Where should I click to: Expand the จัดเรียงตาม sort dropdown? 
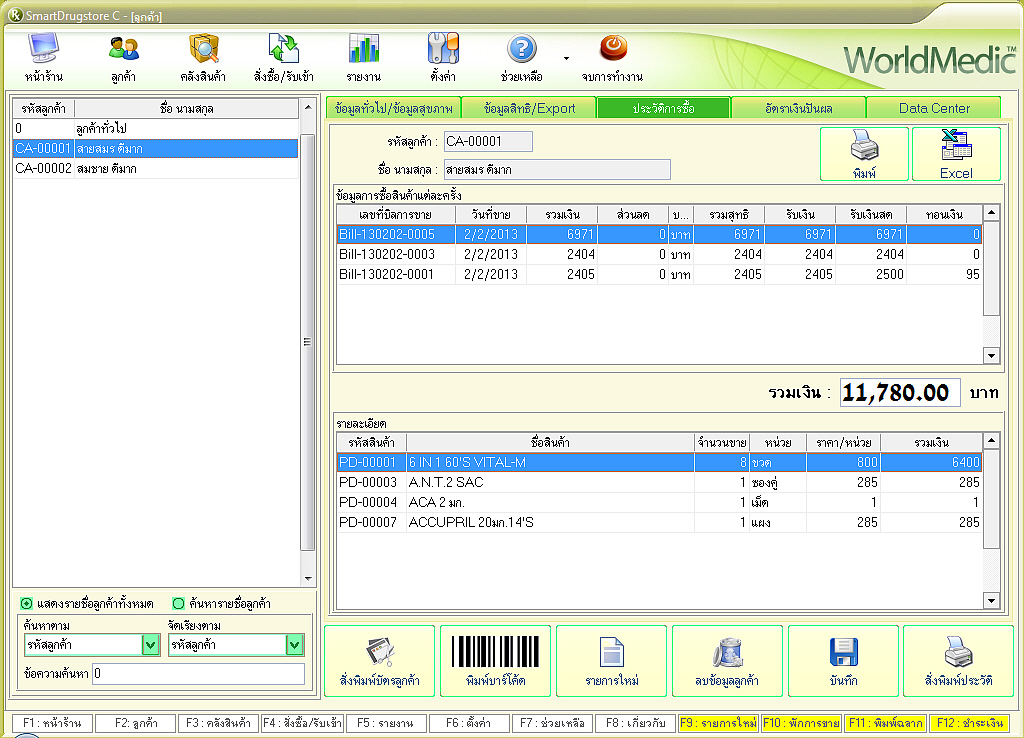293,646
